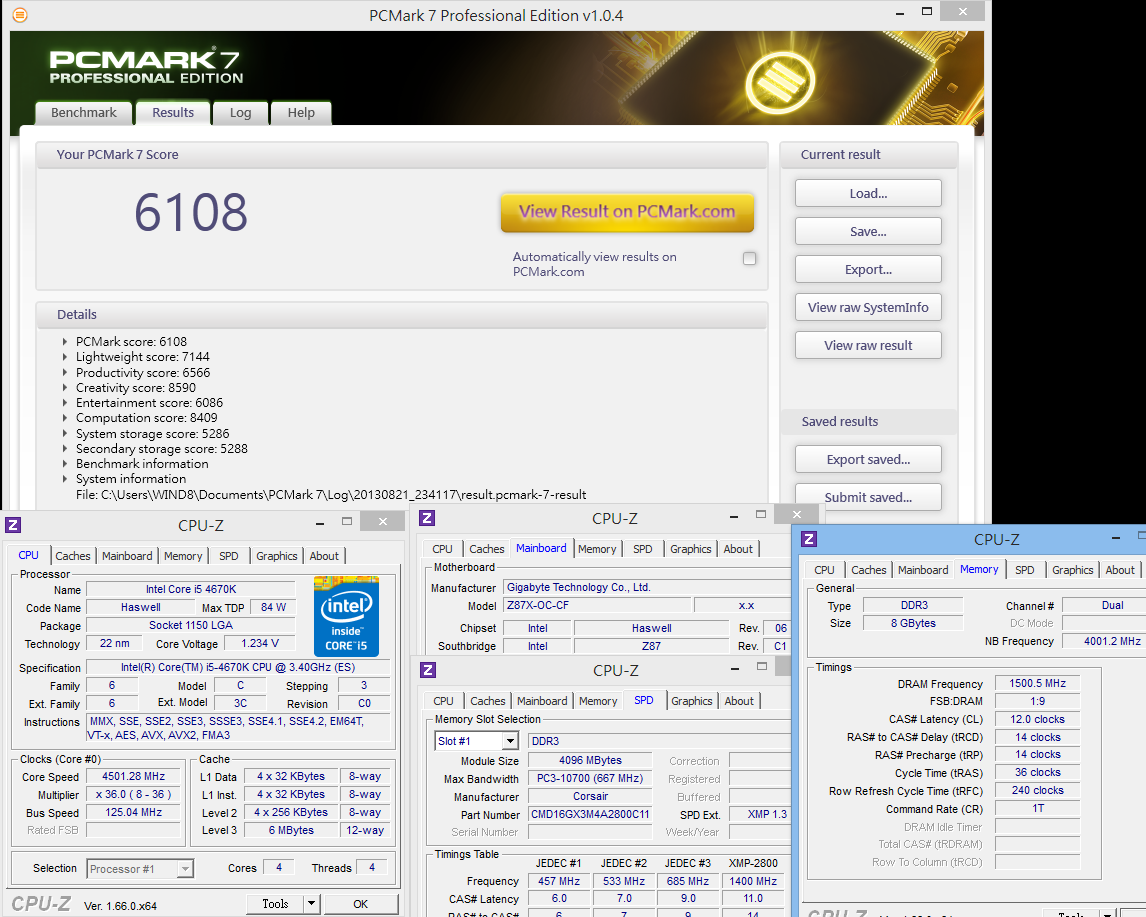Enable automatically view results on PCMark.com
Screen dimensions: 1146x917
click(x=749, y=259)
